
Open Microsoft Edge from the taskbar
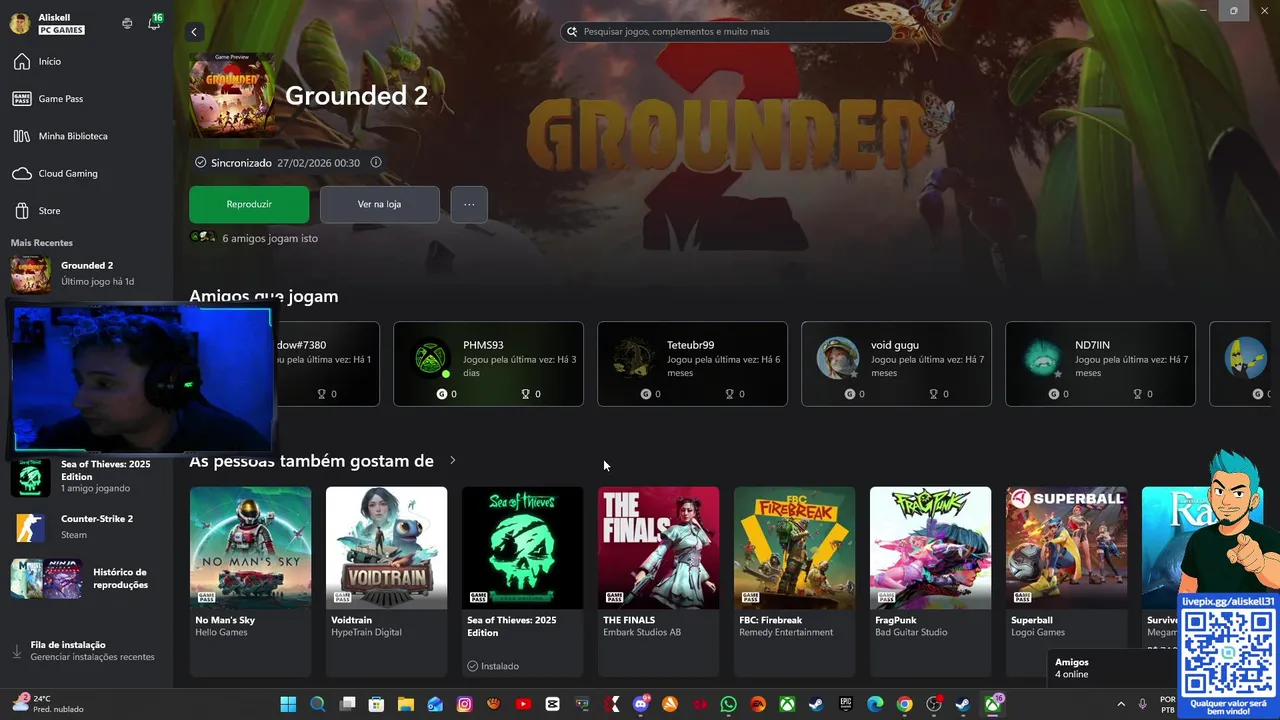[875, 704]
